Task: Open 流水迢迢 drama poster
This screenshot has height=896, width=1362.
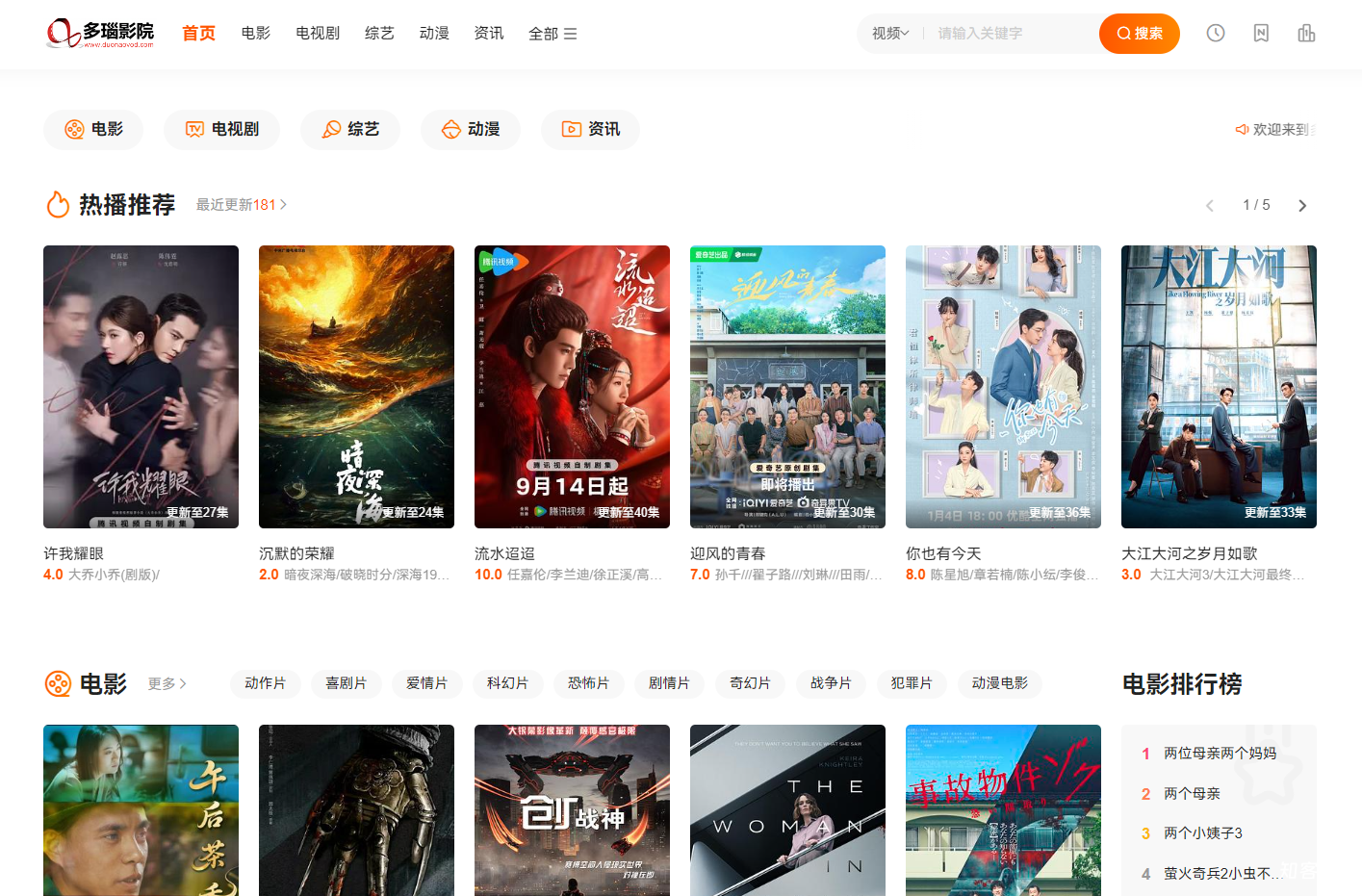Action: (x=572, y=387)
